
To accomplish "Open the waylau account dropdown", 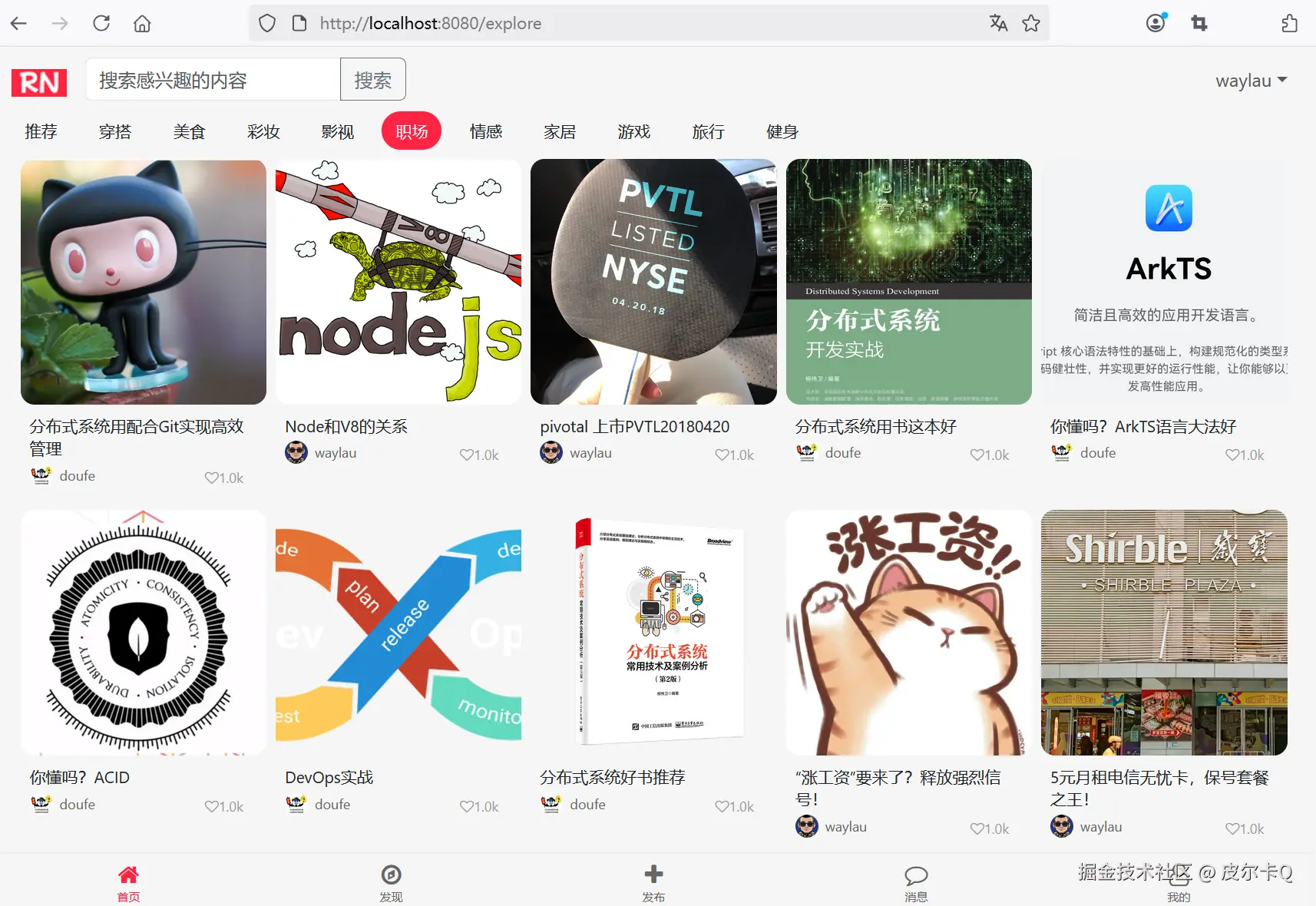I will tap(1251, 80).
